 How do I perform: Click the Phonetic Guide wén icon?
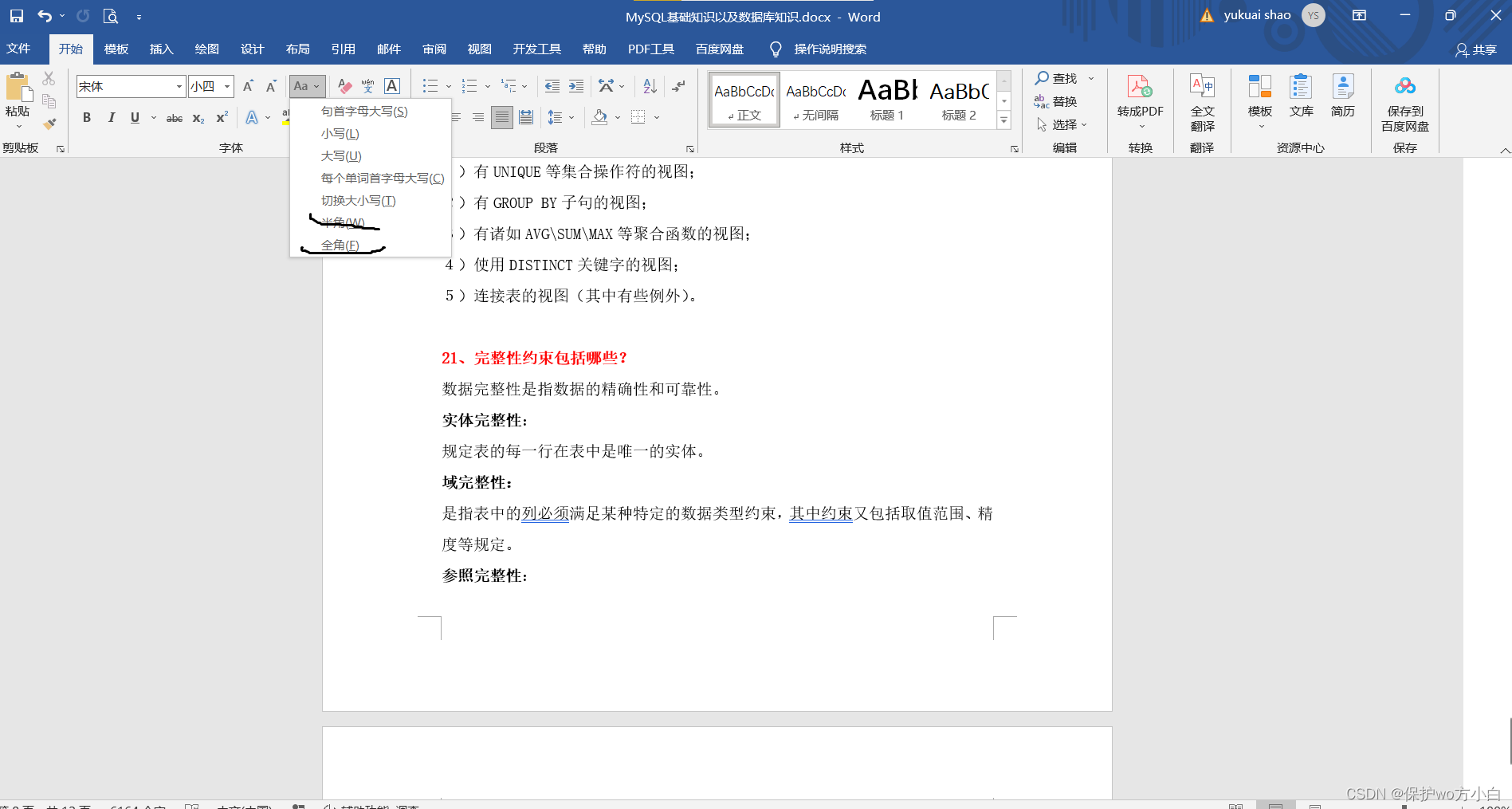pos(367,86)
